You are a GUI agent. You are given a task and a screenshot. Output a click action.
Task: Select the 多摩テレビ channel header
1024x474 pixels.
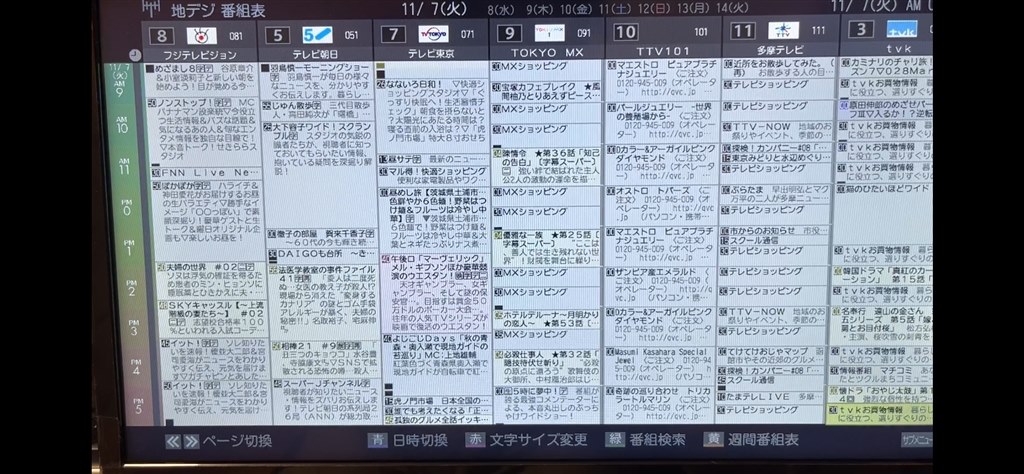780,50
